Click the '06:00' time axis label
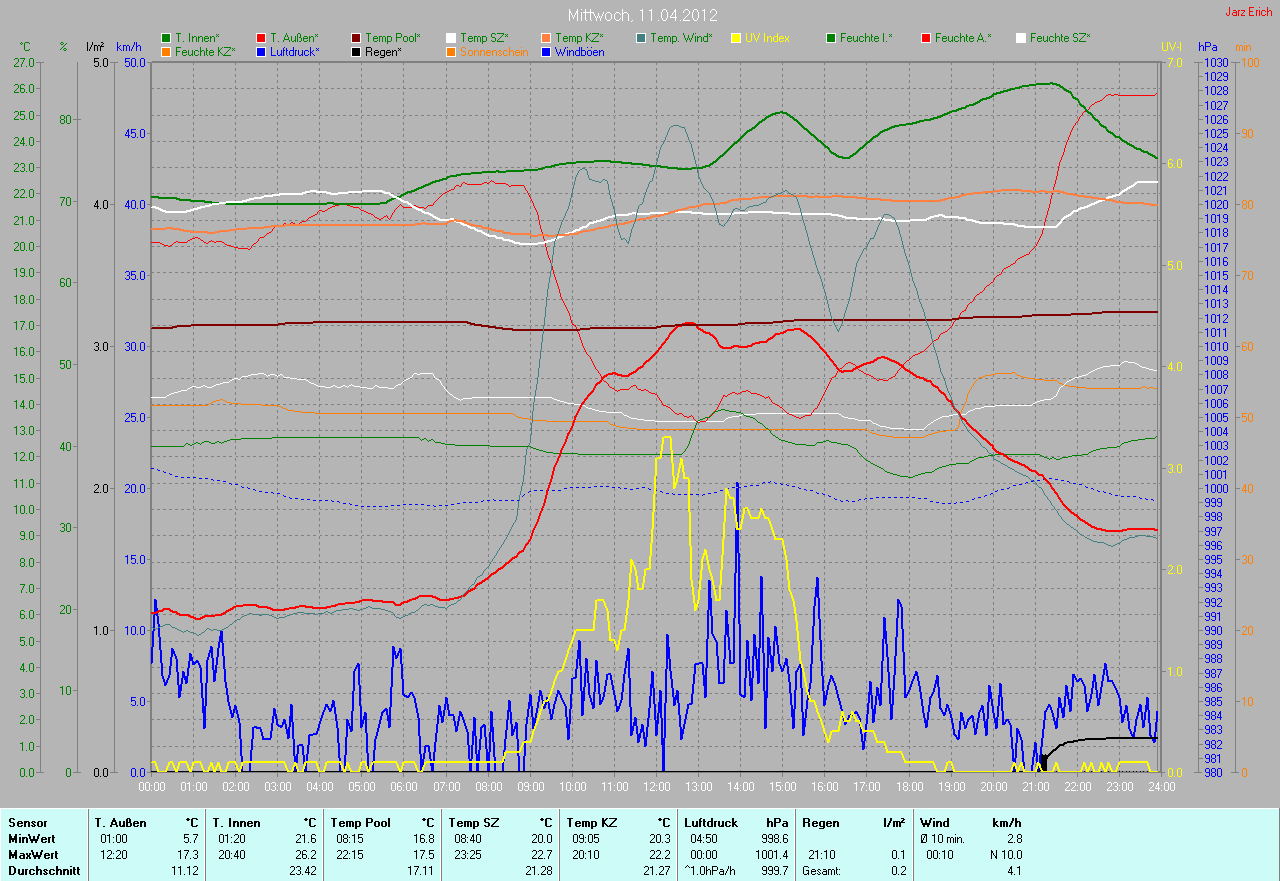 tap(404, 787)
